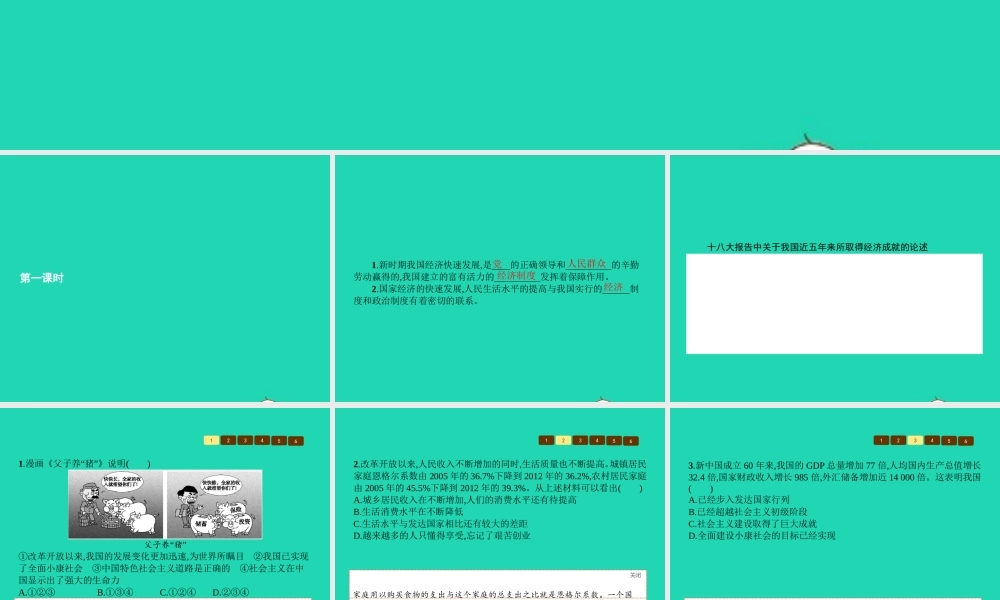
Task: Click the 关闭 link in the note box
Action: click(x=635, y=575)
